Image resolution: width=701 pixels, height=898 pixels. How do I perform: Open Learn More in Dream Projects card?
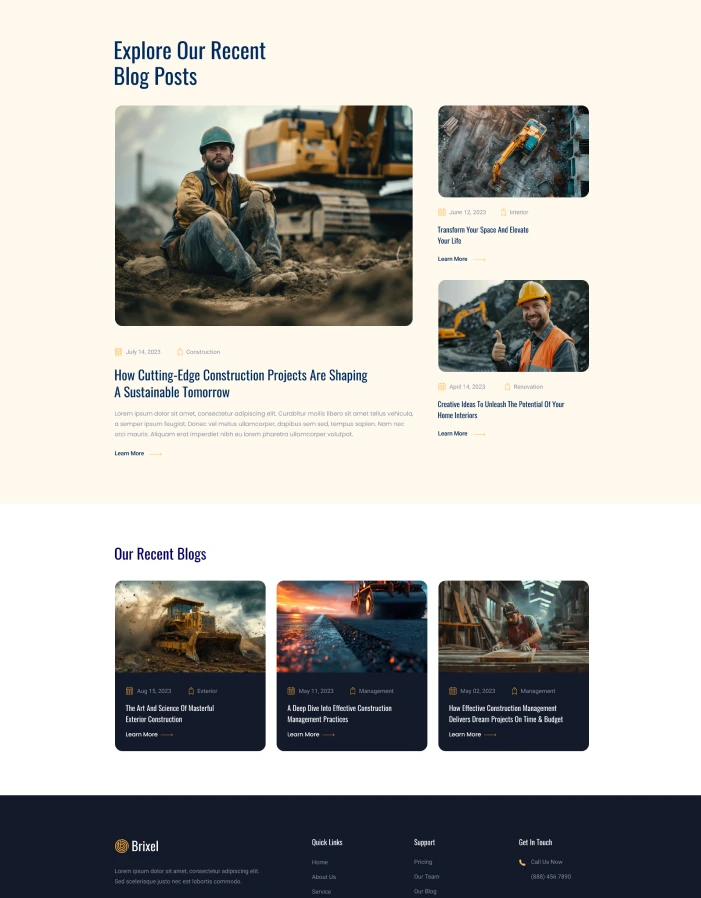[x=464, y=734]
